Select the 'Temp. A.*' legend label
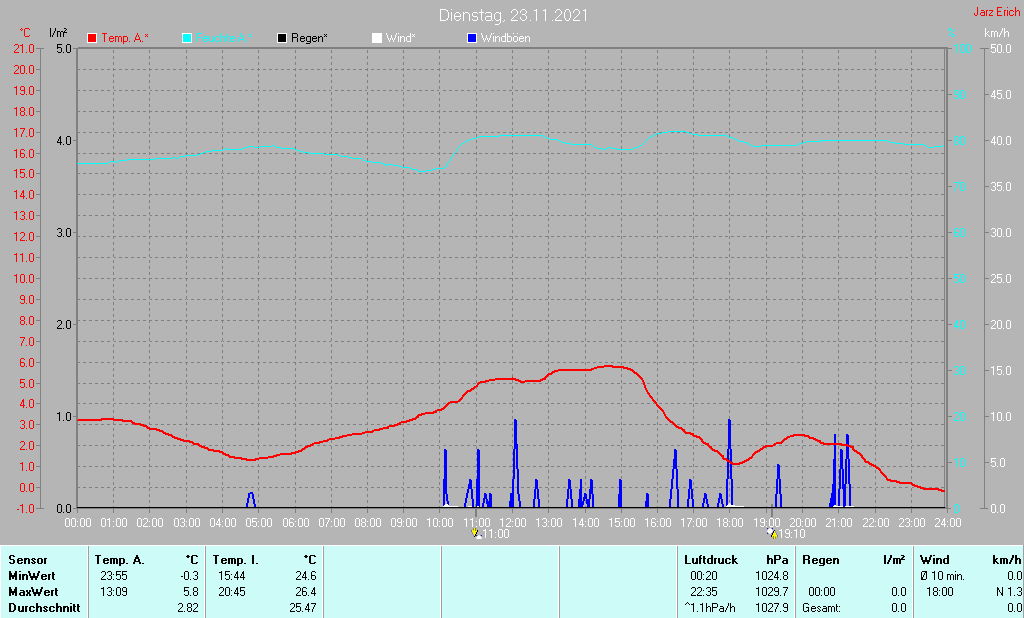The height and width of the screenshot is (618, 1024). [125, 38]
